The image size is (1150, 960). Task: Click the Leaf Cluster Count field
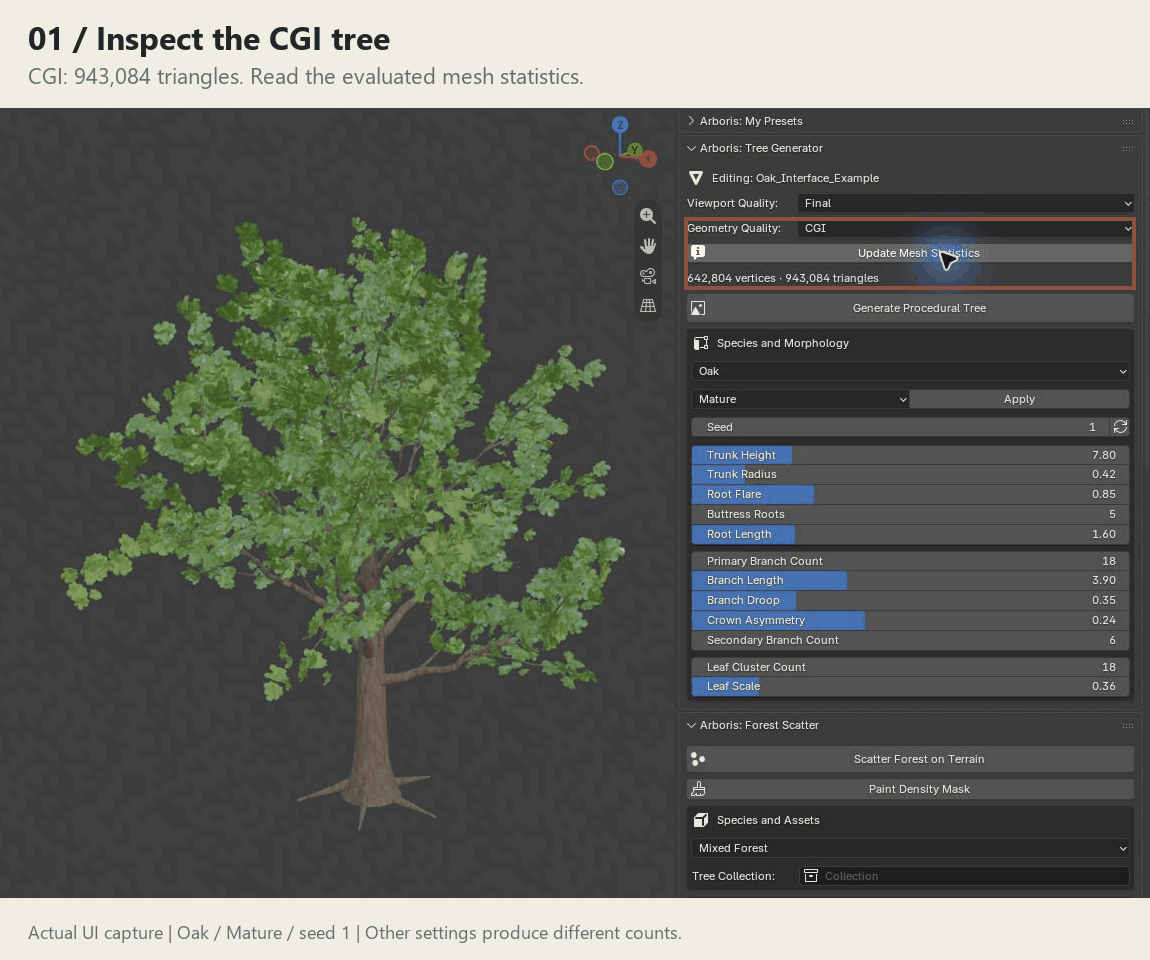click(x=910, y=667)
